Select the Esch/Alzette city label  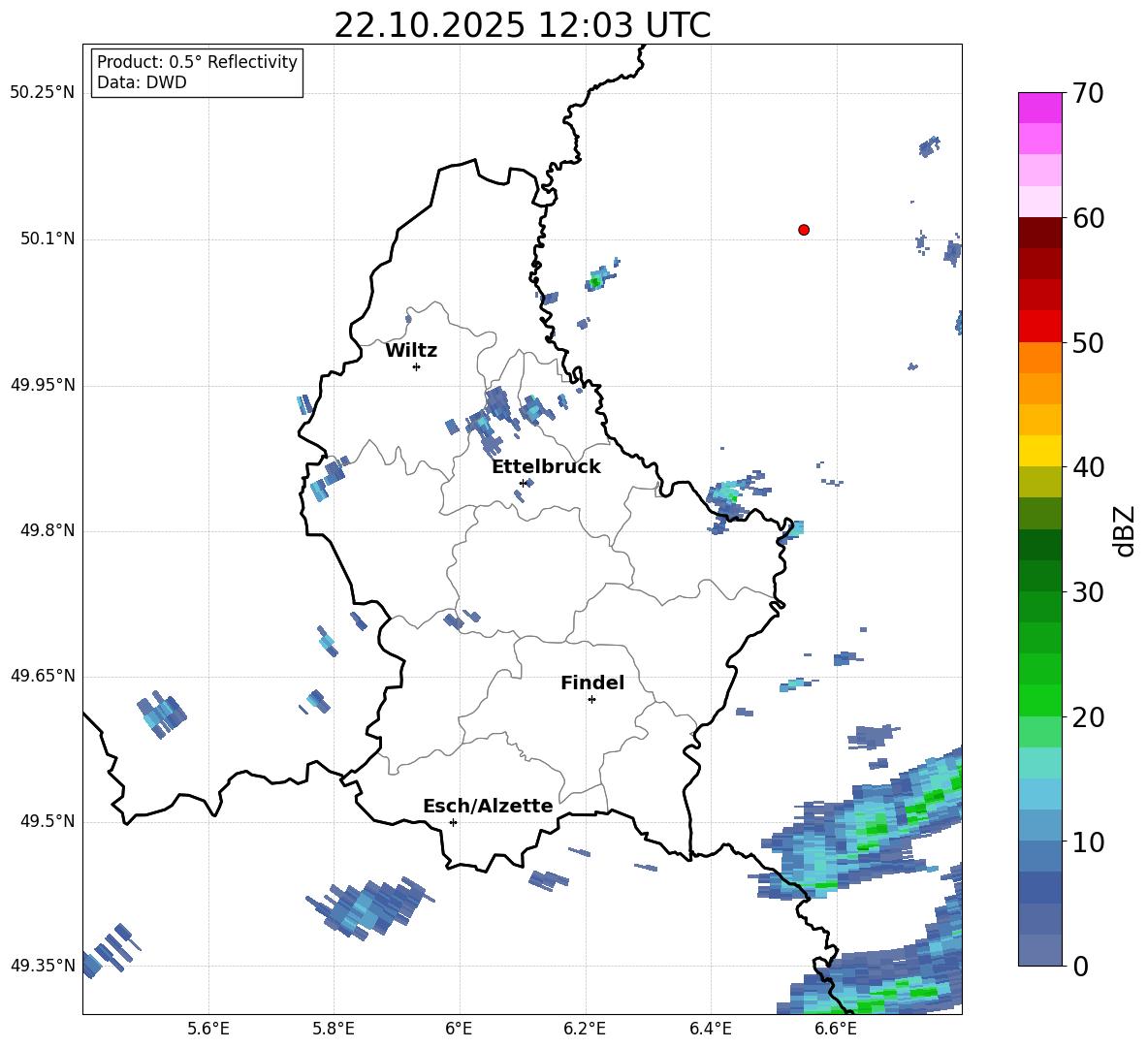[488, 806]
